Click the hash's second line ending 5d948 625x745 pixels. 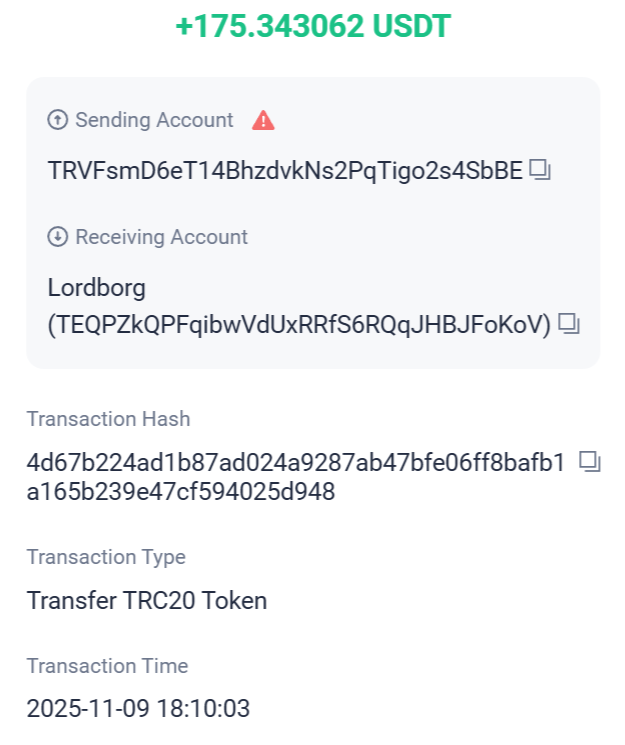pos(181,492)
